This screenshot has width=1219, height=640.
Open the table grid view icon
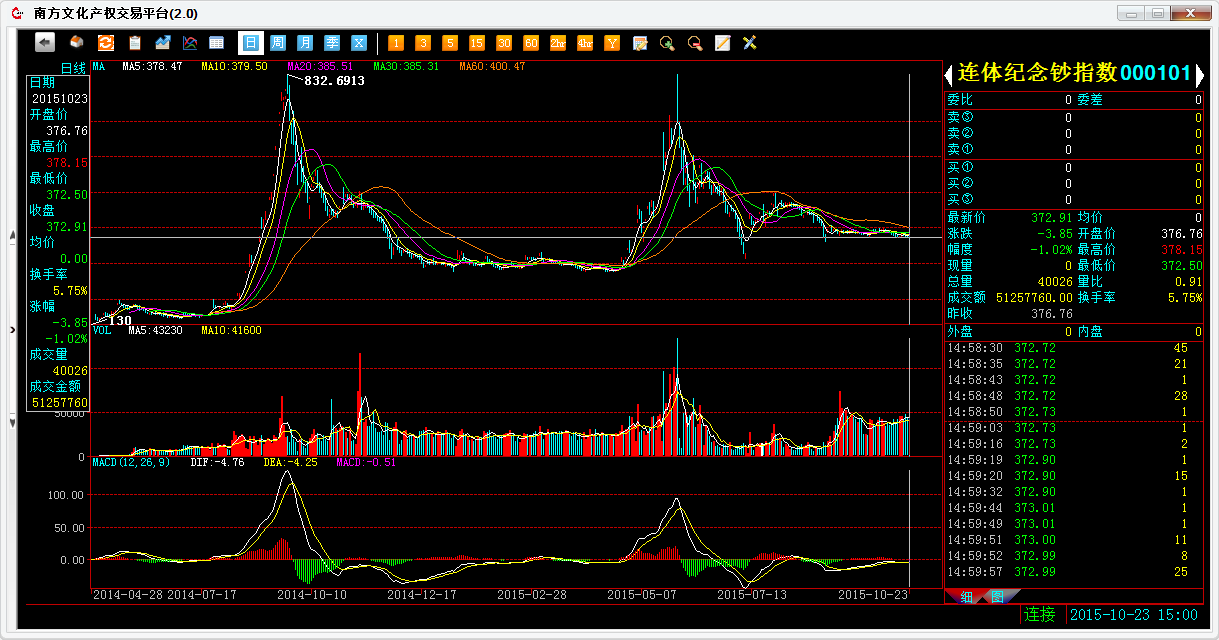tap(216, 43)
